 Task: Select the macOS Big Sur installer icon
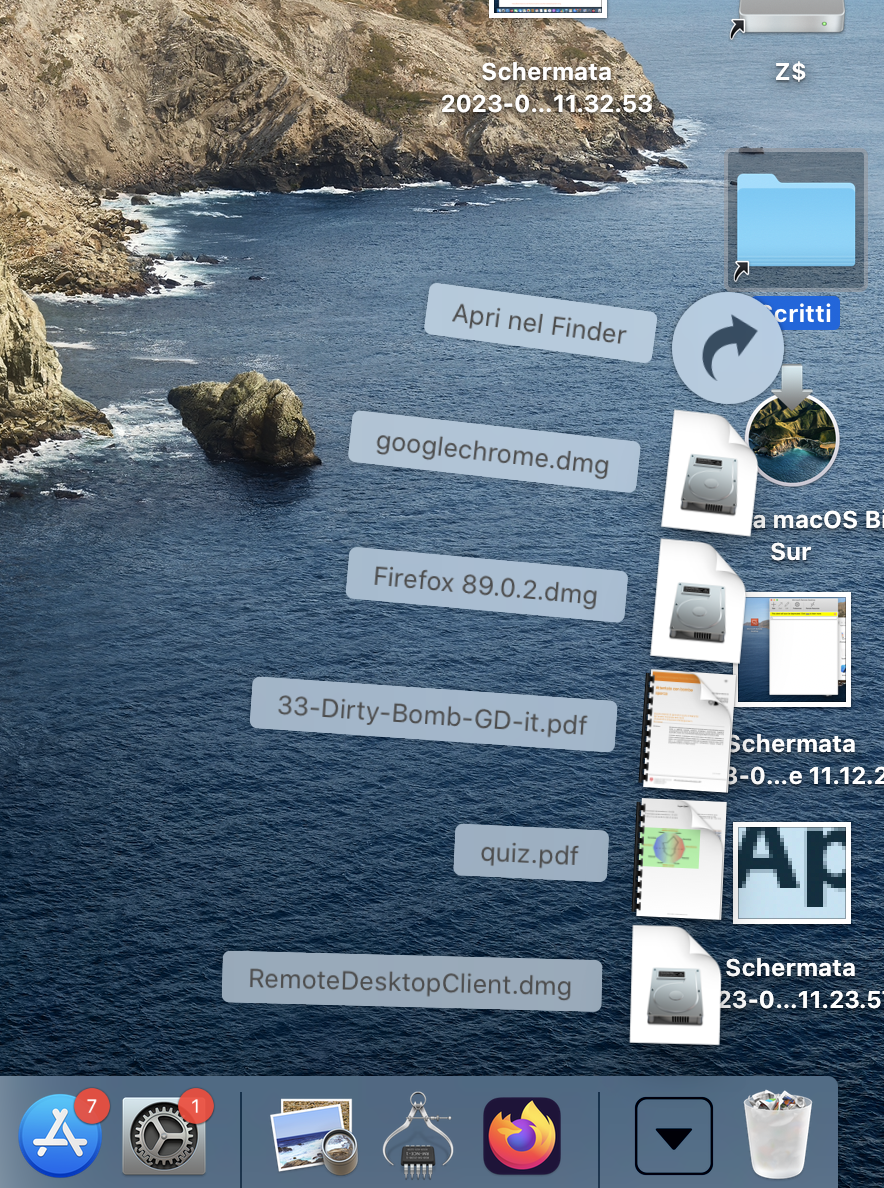click(791, 440)
